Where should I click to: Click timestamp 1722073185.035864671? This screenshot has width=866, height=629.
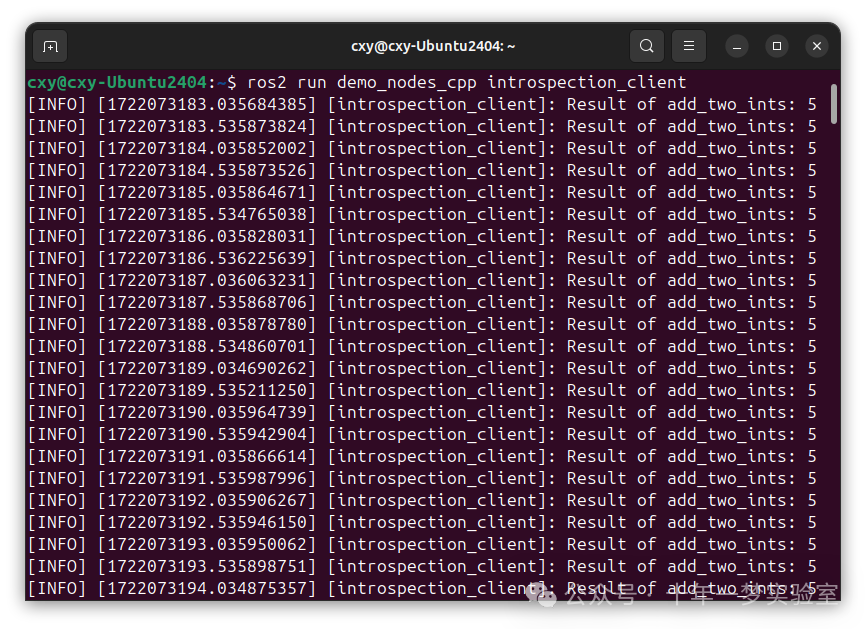(x=207, y=193)
